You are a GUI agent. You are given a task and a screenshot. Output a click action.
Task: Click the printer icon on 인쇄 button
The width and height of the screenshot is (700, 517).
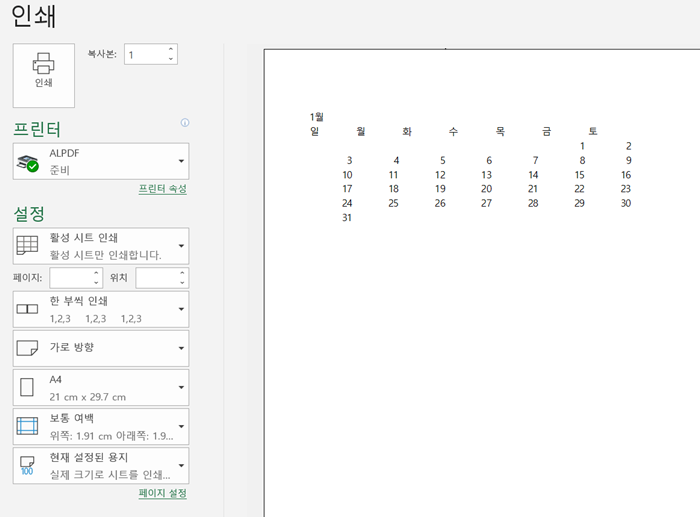pos(43,63)
